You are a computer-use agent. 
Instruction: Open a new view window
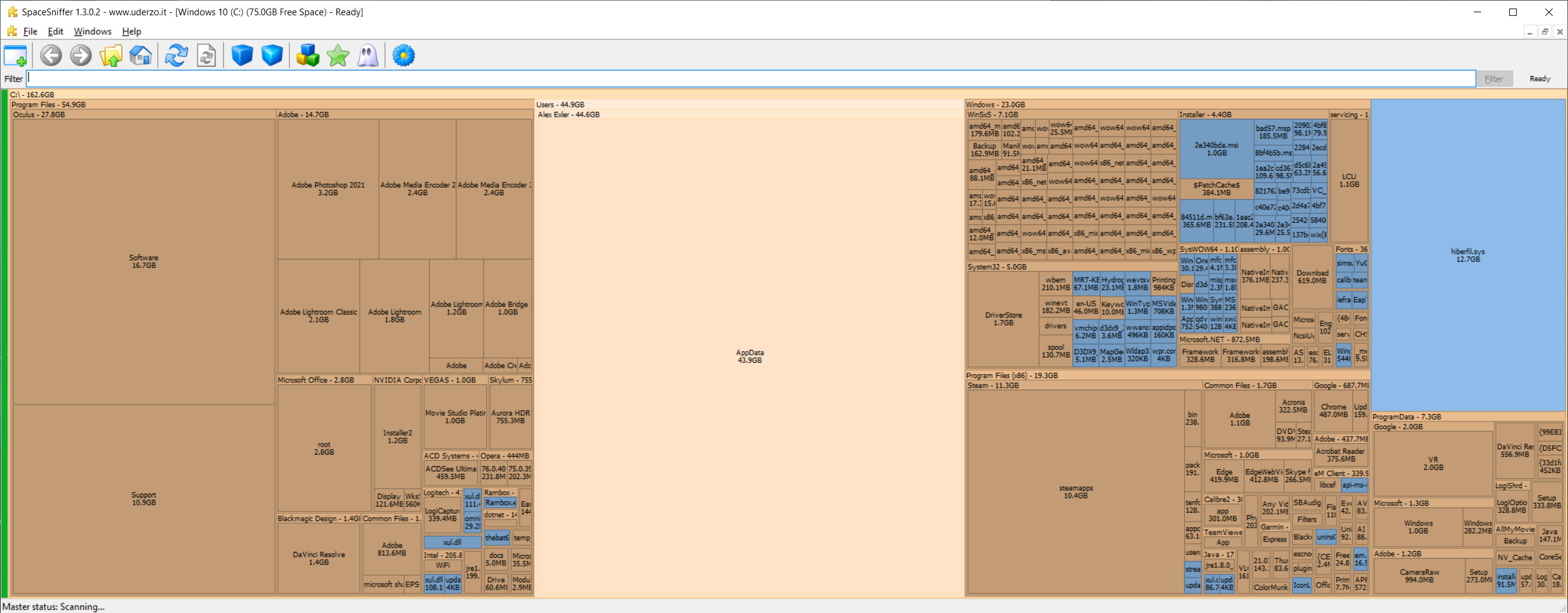(15, 56)
